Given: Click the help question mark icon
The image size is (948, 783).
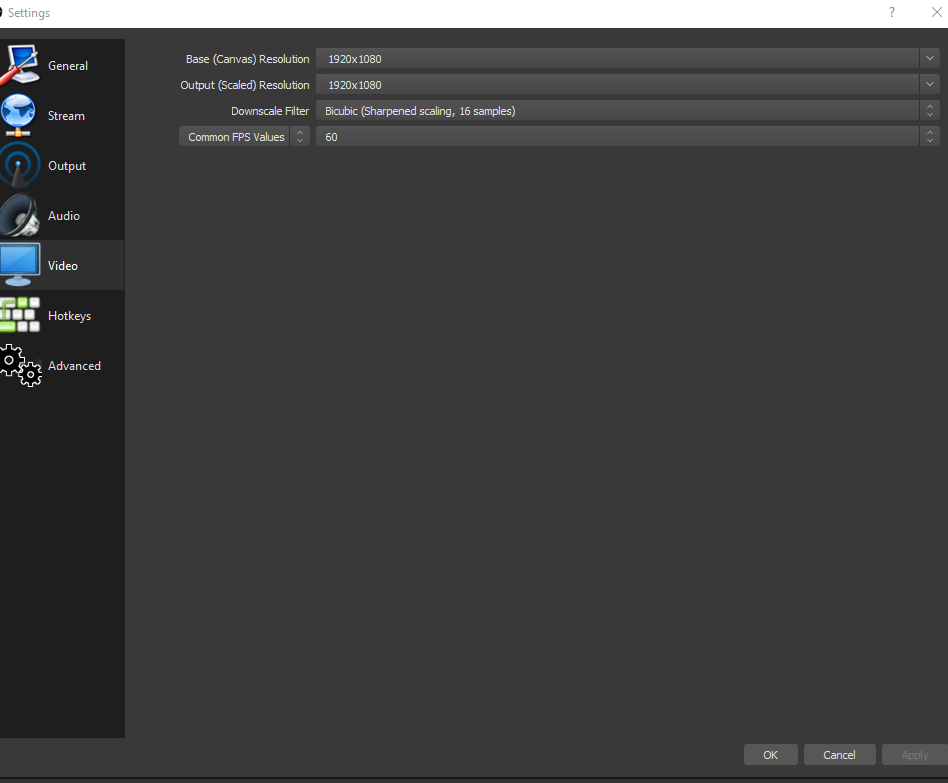Looking at the screenshot, I should (x=892, y=12).
